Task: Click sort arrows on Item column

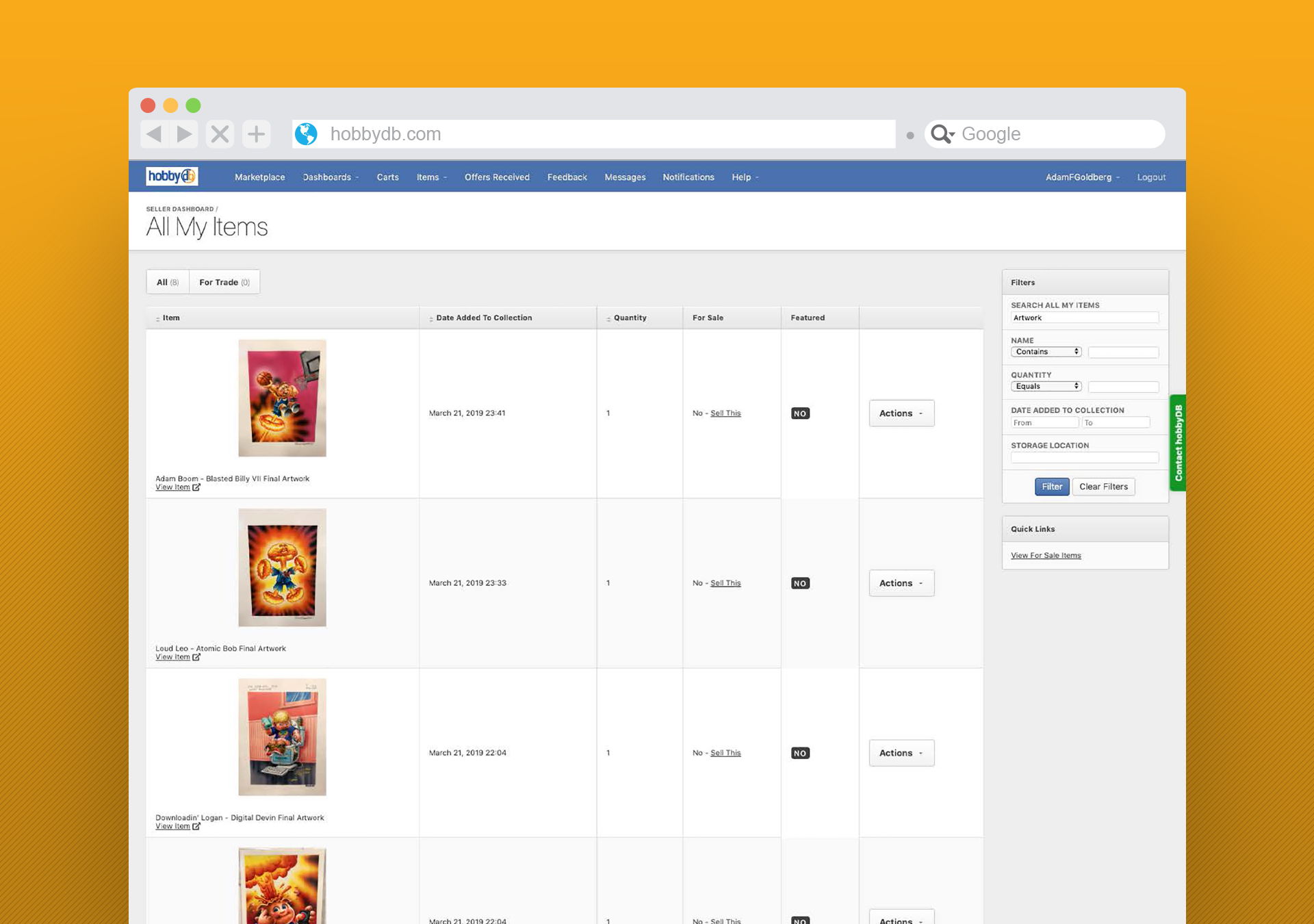Action: click(157, 318)
